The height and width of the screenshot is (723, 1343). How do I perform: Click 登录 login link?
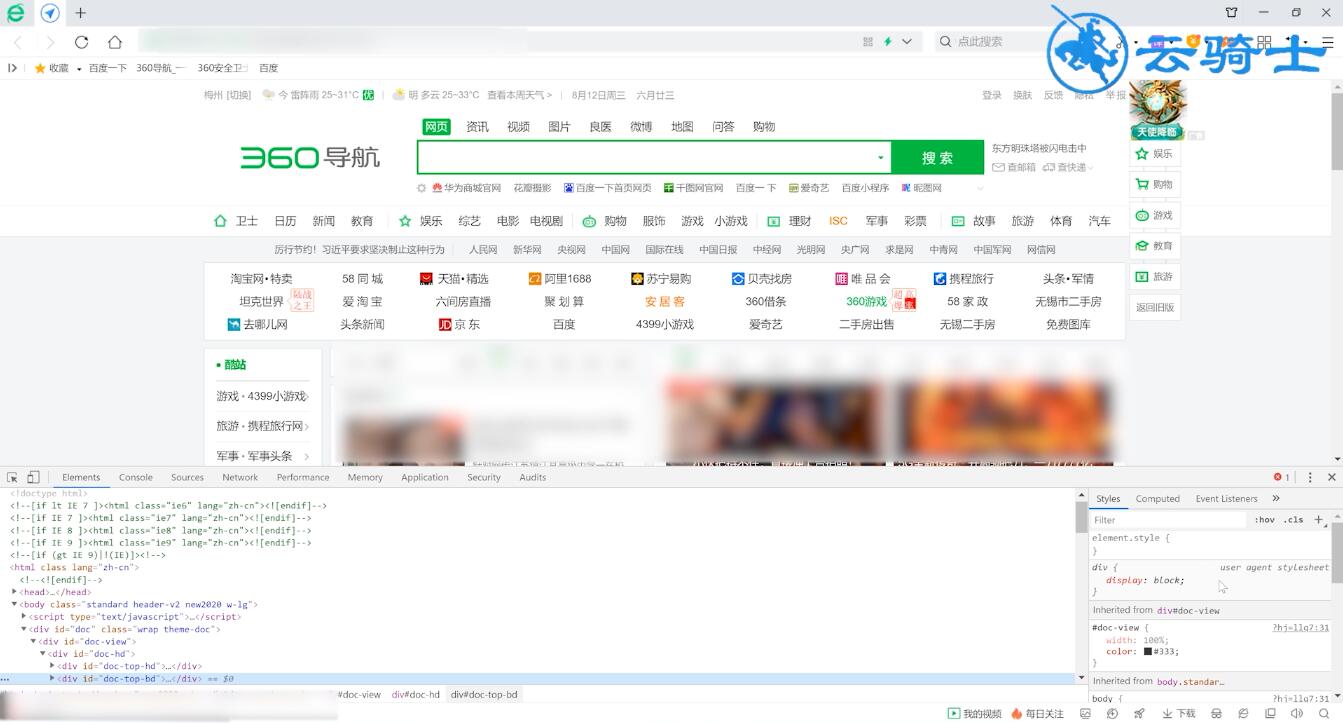point(992,95)
